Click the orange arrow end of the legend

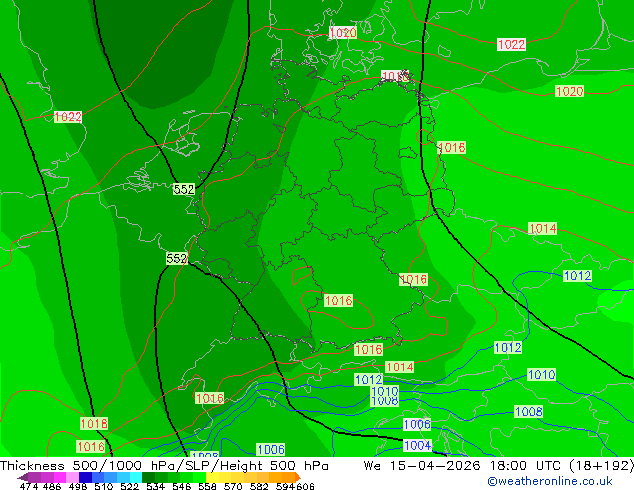click(x=298, y=477)
